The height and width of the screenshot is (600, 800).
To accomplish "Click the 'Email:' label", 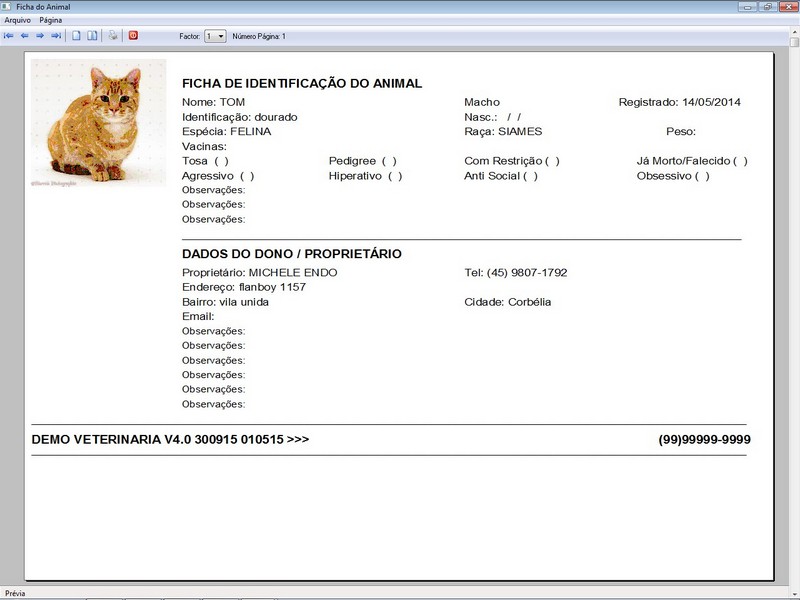I will 198,316.
